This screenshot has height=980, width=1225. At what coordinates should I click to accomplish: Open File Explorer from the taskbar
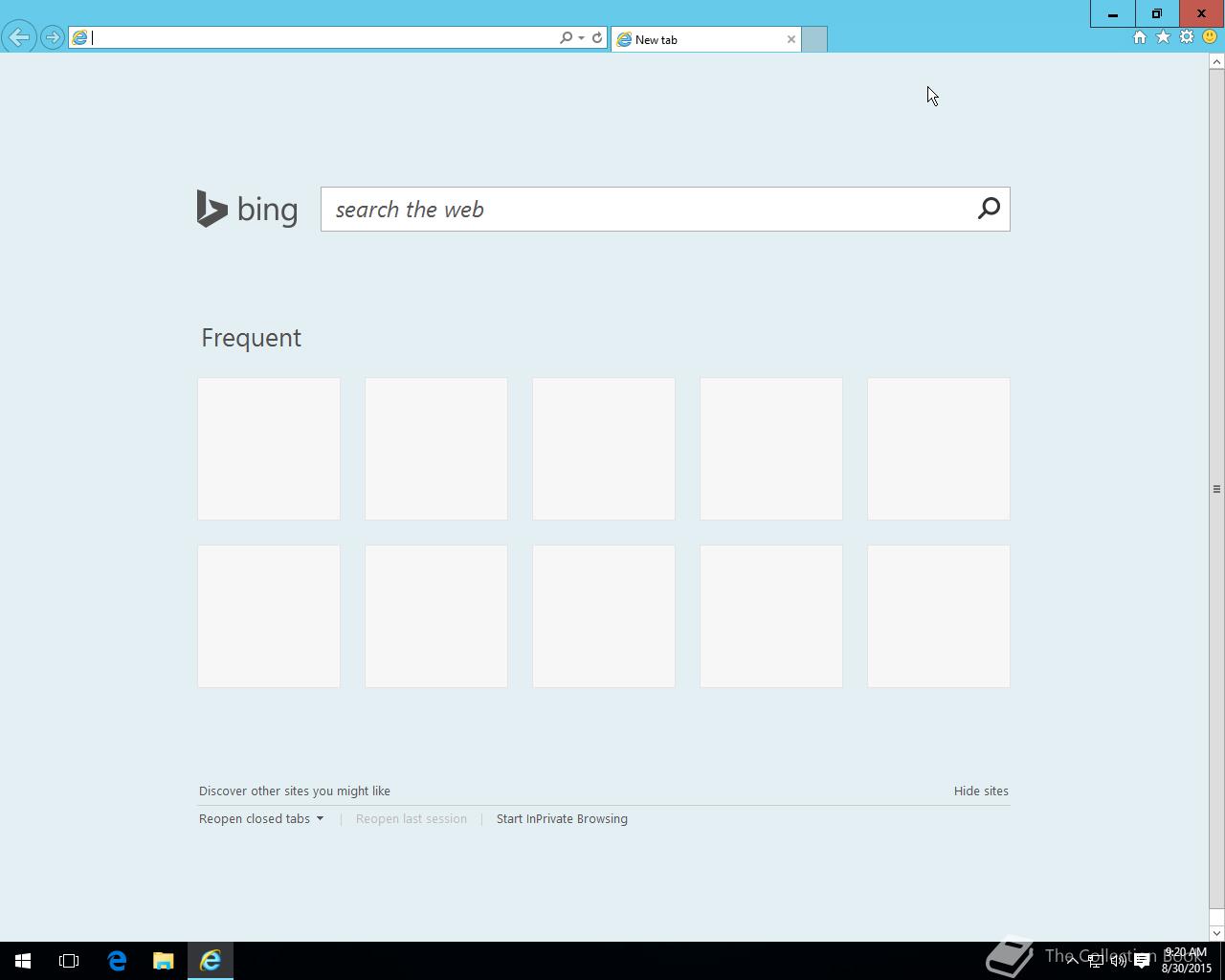(x=164, y=961)
